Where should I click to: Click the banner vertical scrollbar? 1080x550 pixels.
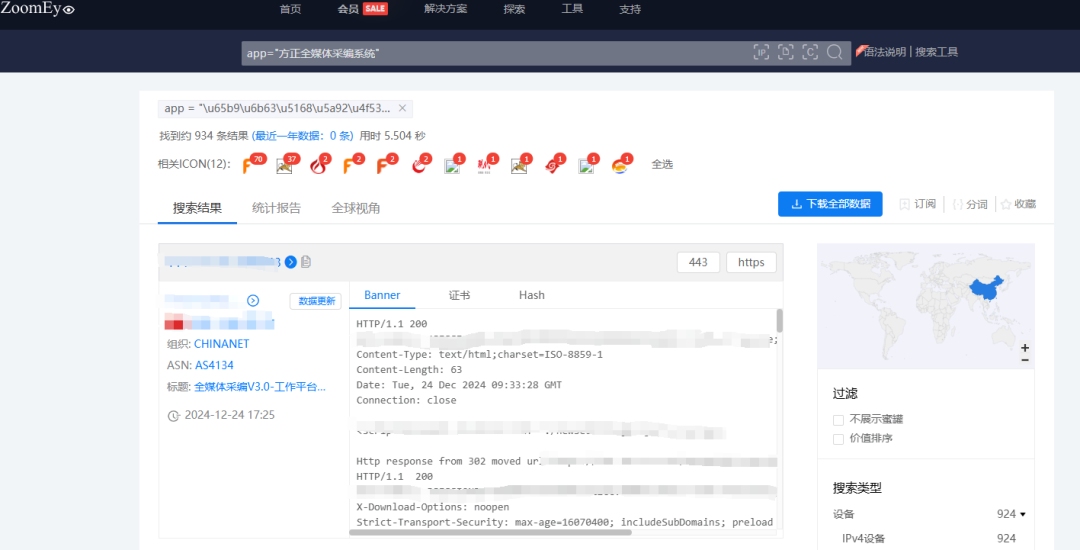point(780,321)
